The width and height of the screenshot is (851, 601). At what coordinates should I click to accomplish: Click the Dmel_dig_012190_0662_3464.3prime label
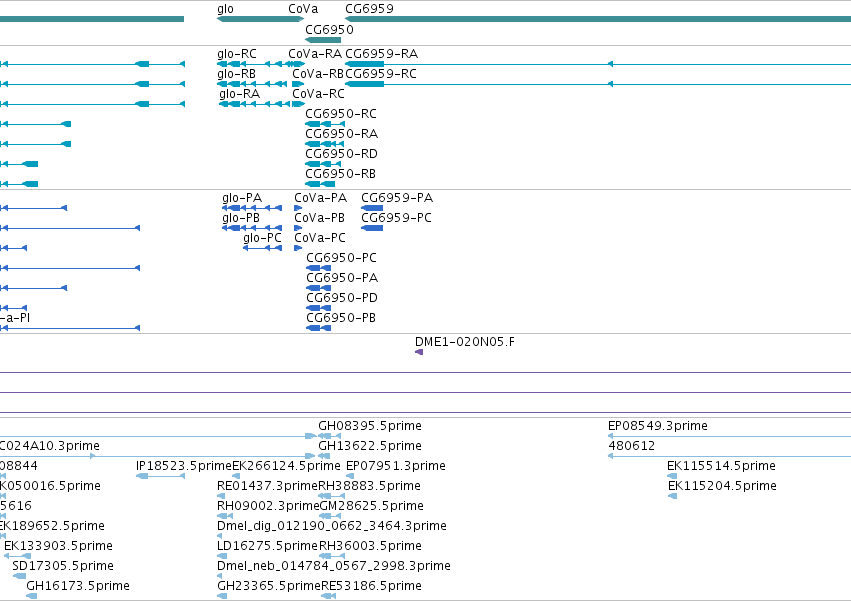click(332, 526)
